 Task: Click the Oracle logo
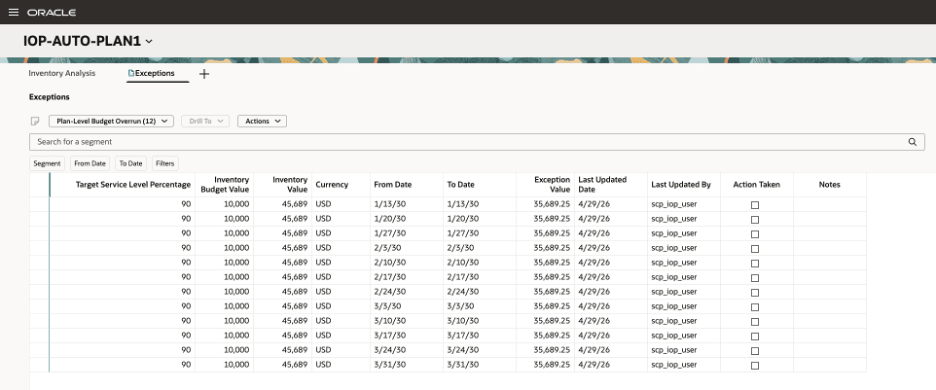coord(51,13)
